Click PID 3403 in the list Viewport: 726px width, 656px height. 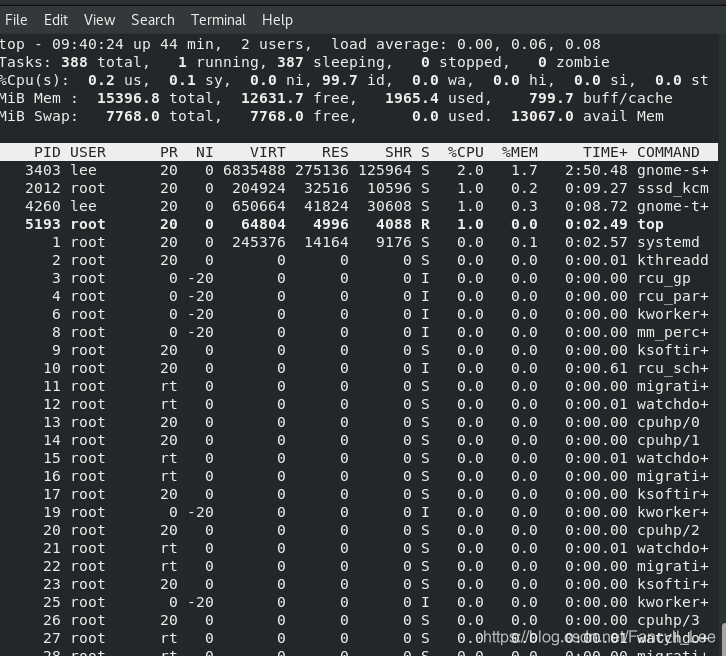(x=43, y=170)
